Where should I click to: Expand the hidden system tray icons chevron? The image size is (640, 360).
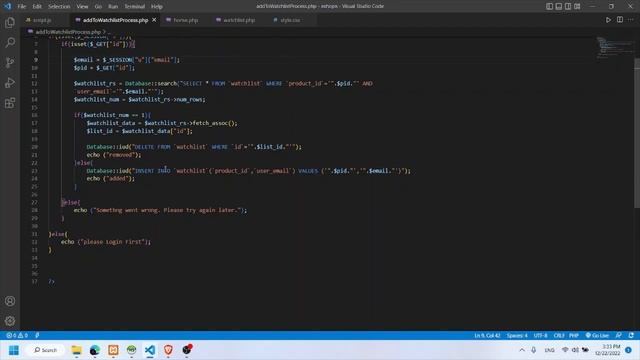click(x=522, y=350)
